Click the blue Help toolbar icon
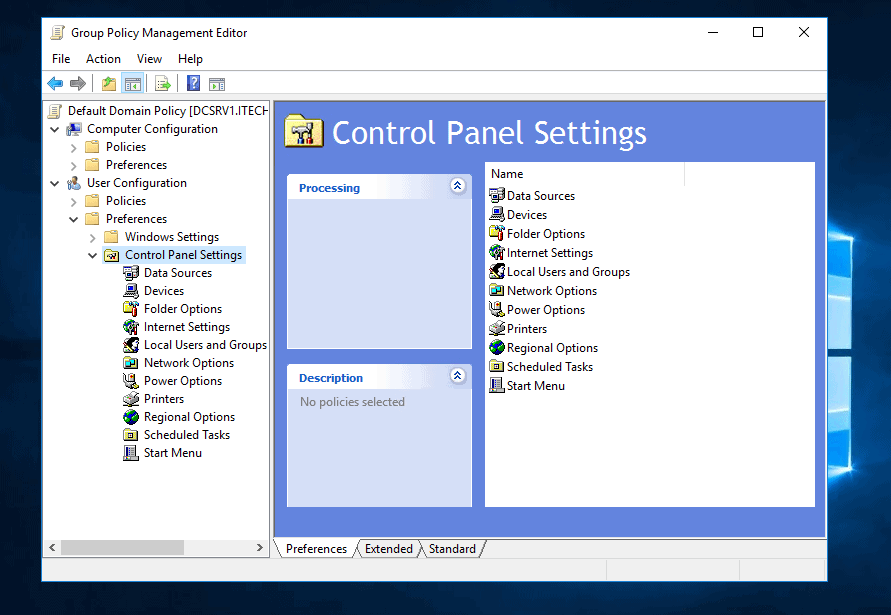The width and height of the screenshot is (891, 615). coord(194,84)
